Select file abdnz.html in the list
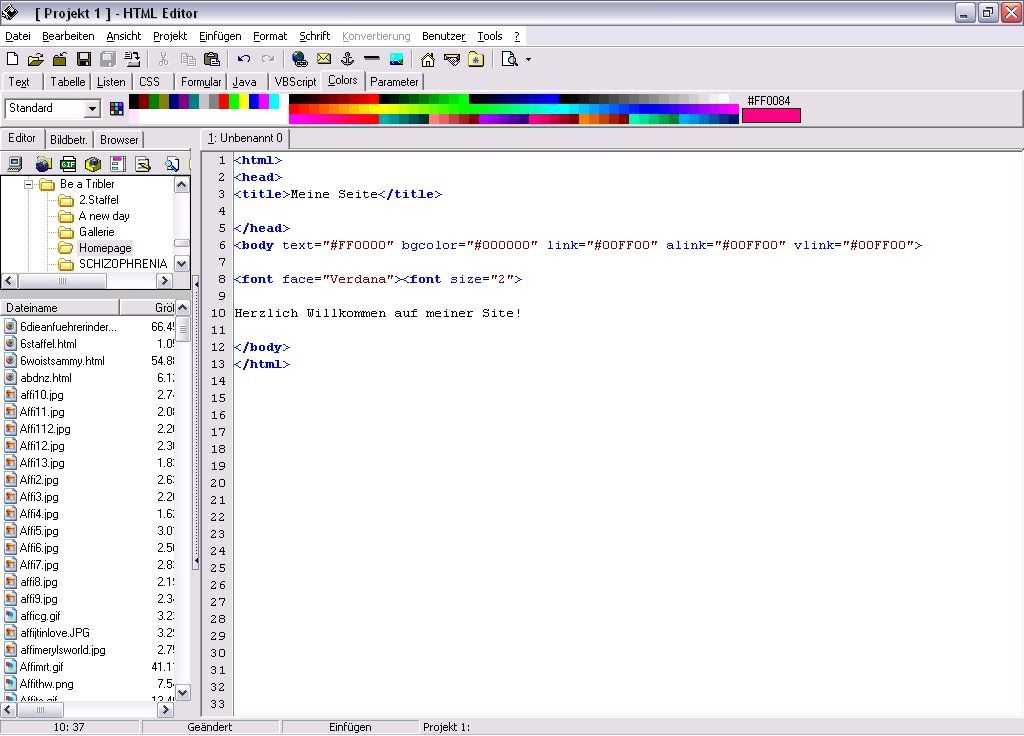The image size is (1024, 736). tap(46, 377)
